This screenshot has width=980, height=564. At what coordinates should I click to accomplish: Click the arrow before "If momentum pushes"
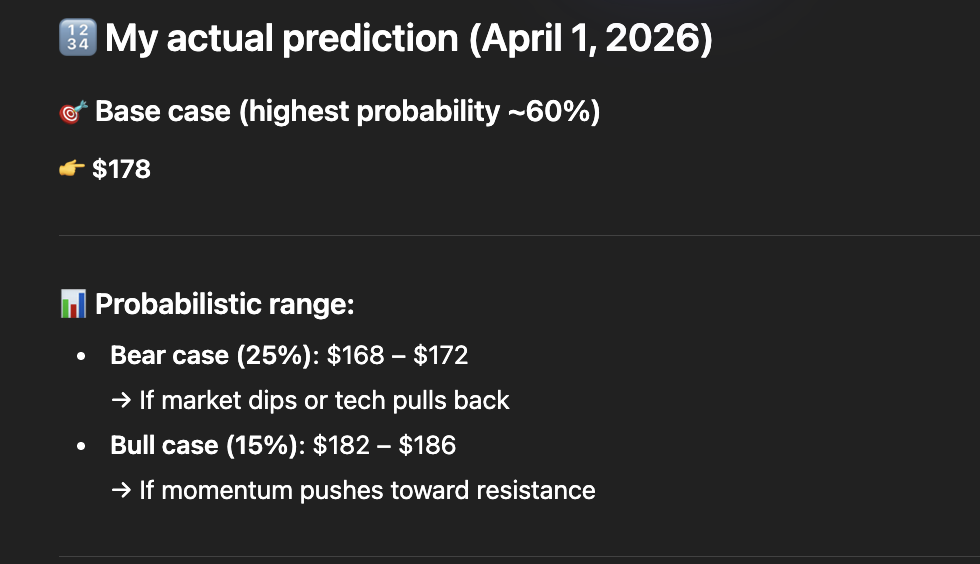click(121, 490)
